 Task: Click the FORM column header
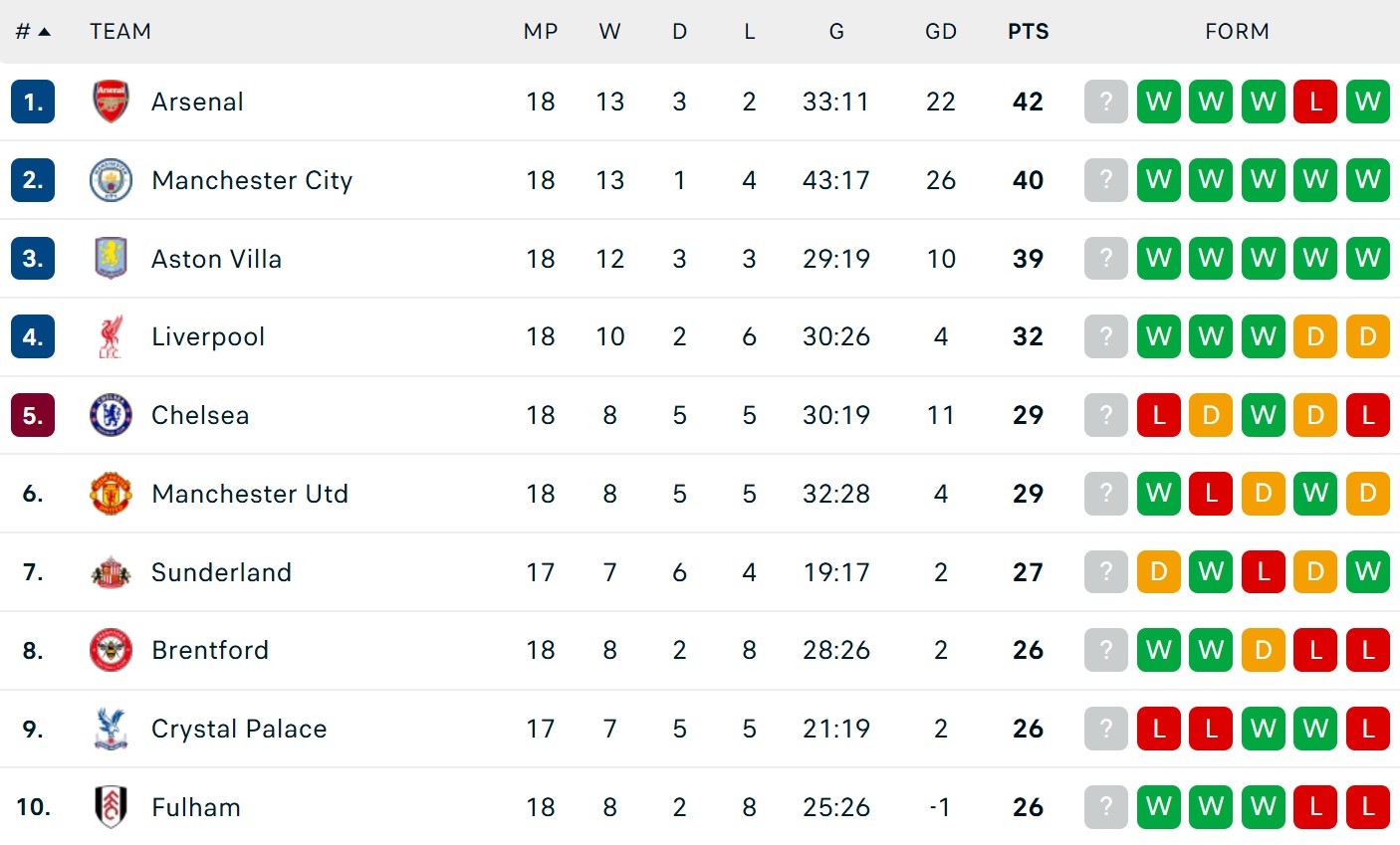click(1237, 32)
